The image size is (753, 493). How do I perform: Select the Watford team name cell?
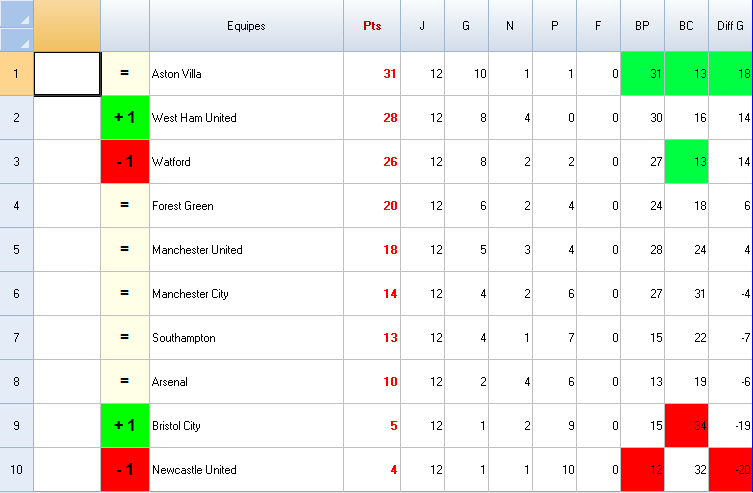[246, 162]
